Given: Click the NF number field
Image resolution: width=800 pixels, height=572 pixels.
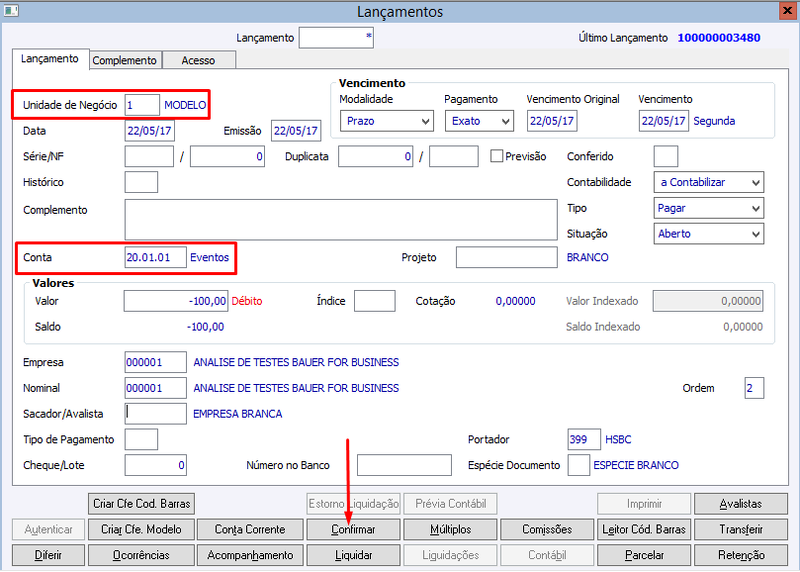Looking at the screenshot, I should [x=228, y=156].
